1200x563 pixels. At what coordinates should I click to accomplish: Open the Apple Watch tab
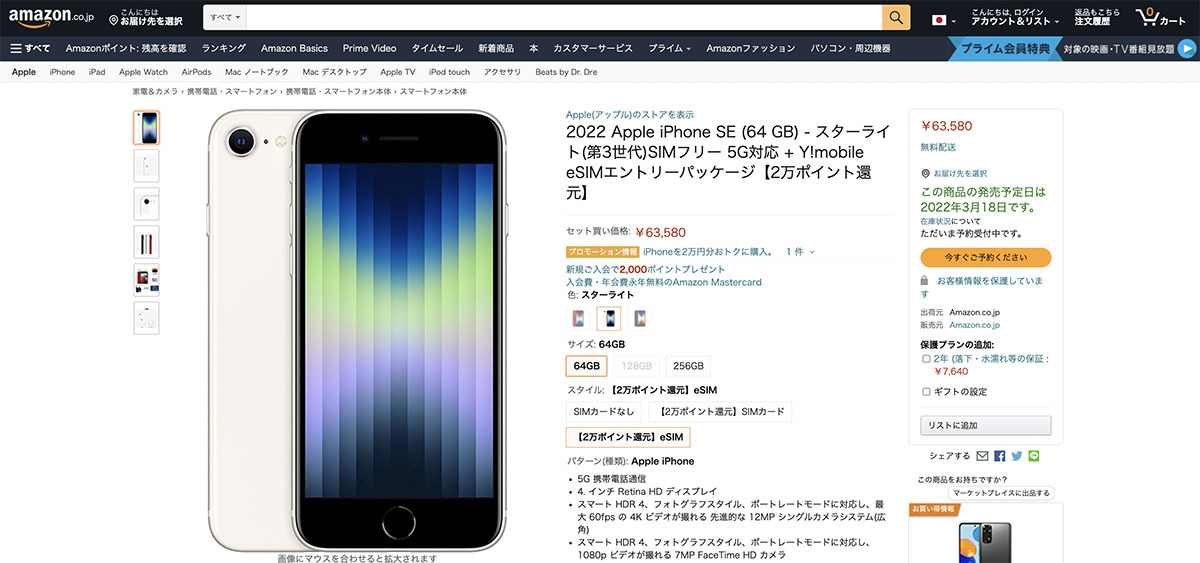coord(143,72)
